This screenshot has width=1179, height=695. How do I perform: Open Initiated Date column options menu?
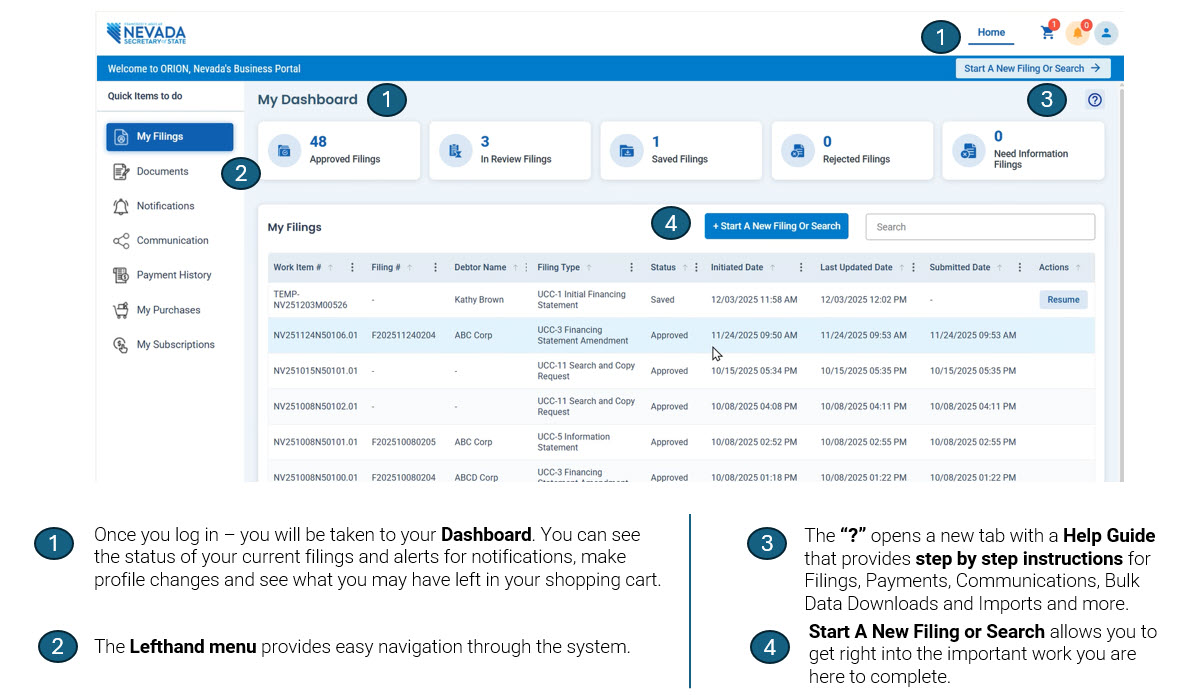801,268
